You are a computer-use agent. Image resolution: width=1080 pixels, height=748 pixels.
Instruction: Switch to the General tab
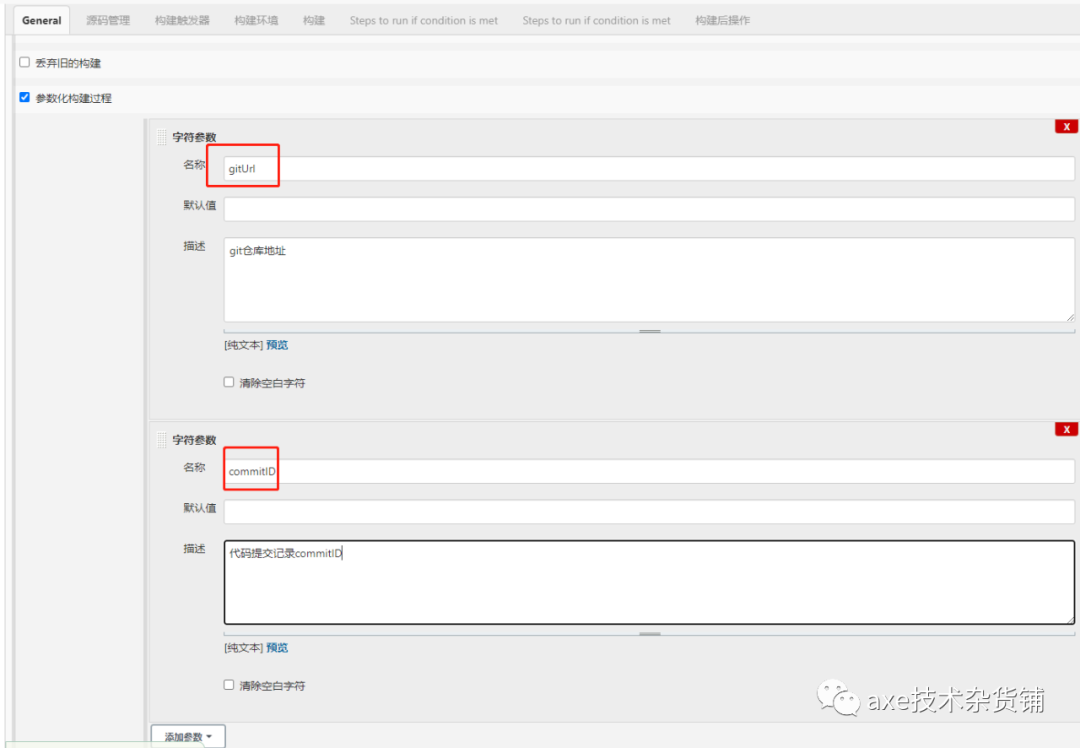(x=41, y=21)
